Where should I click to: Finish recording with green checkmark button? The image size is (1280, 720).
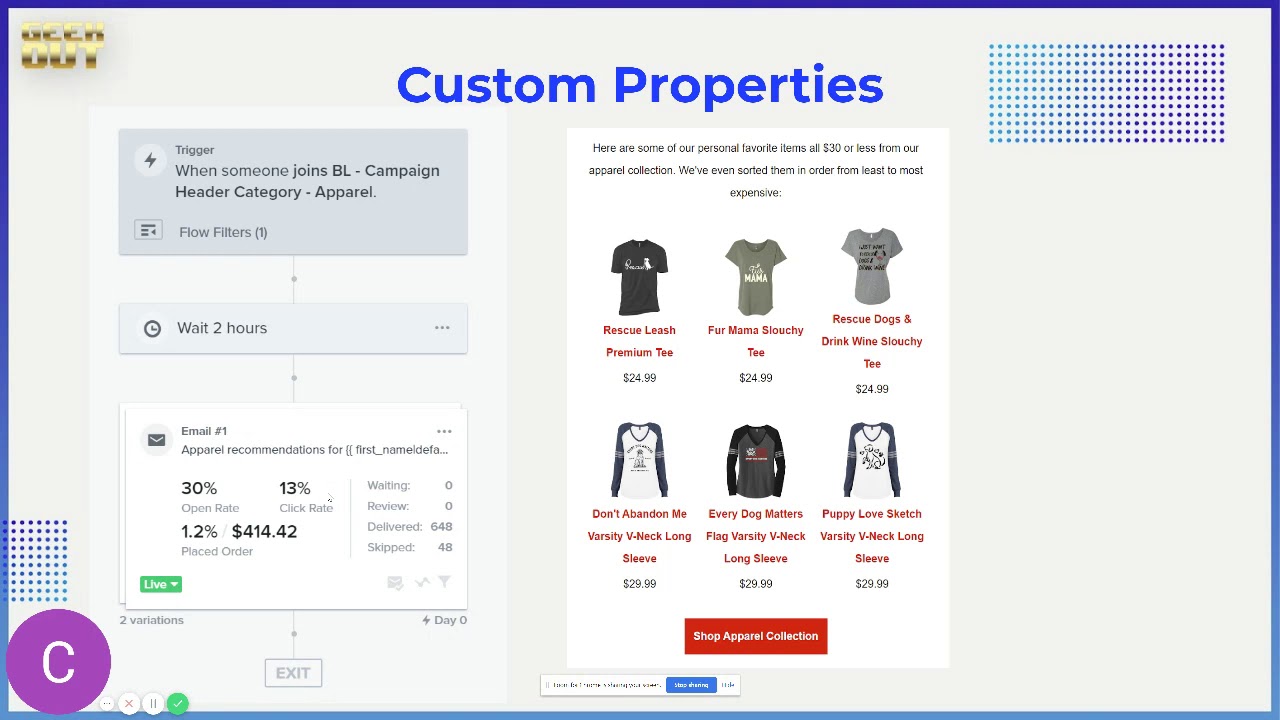pyautogui.click(x=177, y=704)
